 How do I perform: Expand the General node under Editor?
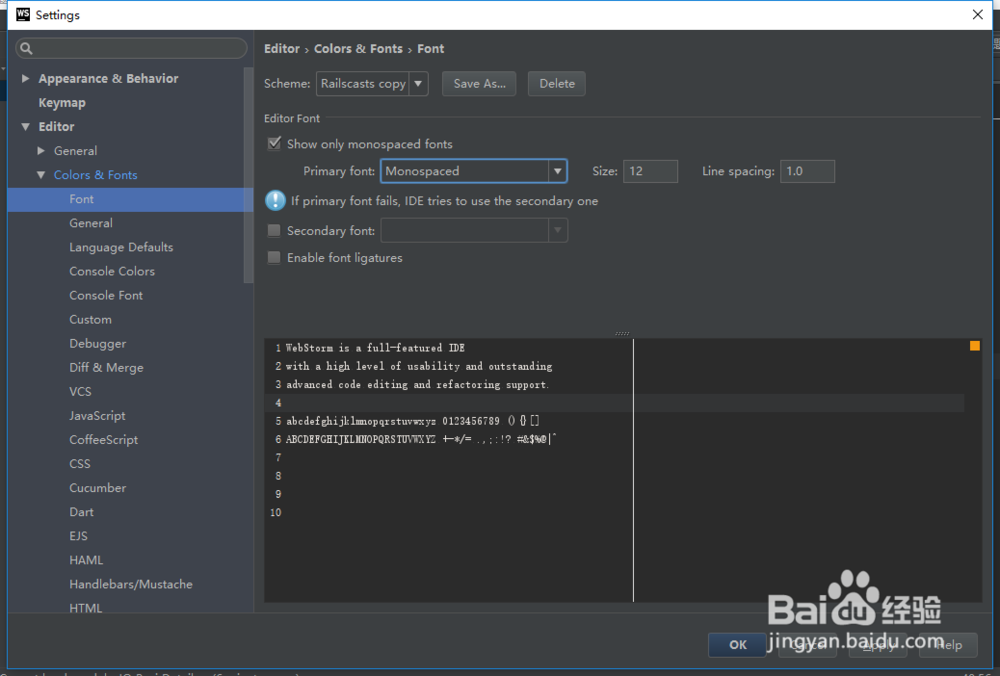click(41, 151)
